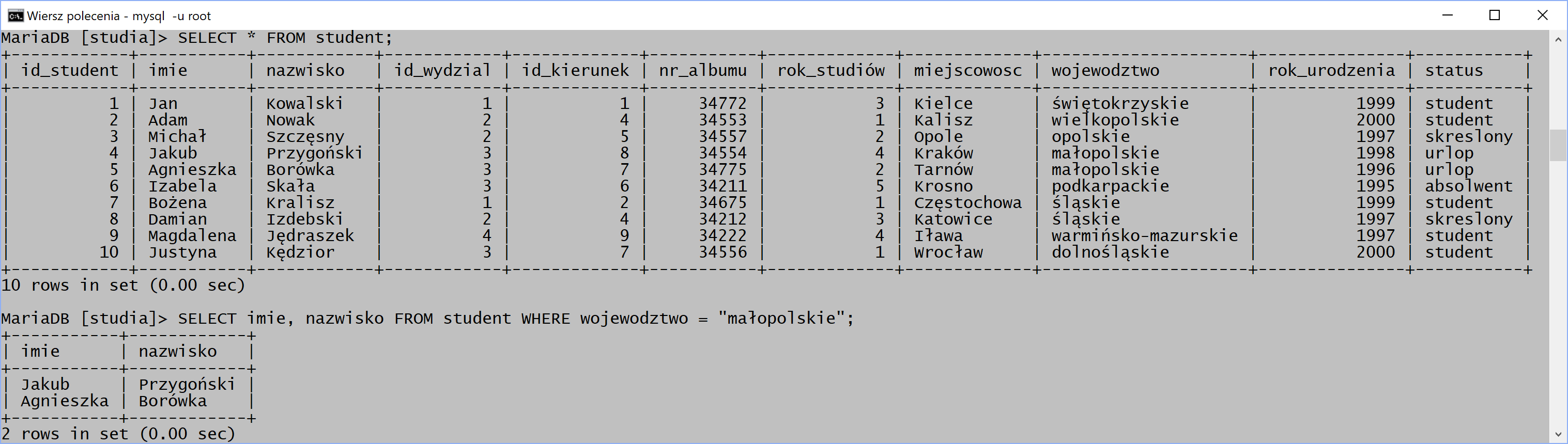This screenshot has width=1568, height=444.
Task: Click city 'Wrocław'
Action: coord(948,252)
